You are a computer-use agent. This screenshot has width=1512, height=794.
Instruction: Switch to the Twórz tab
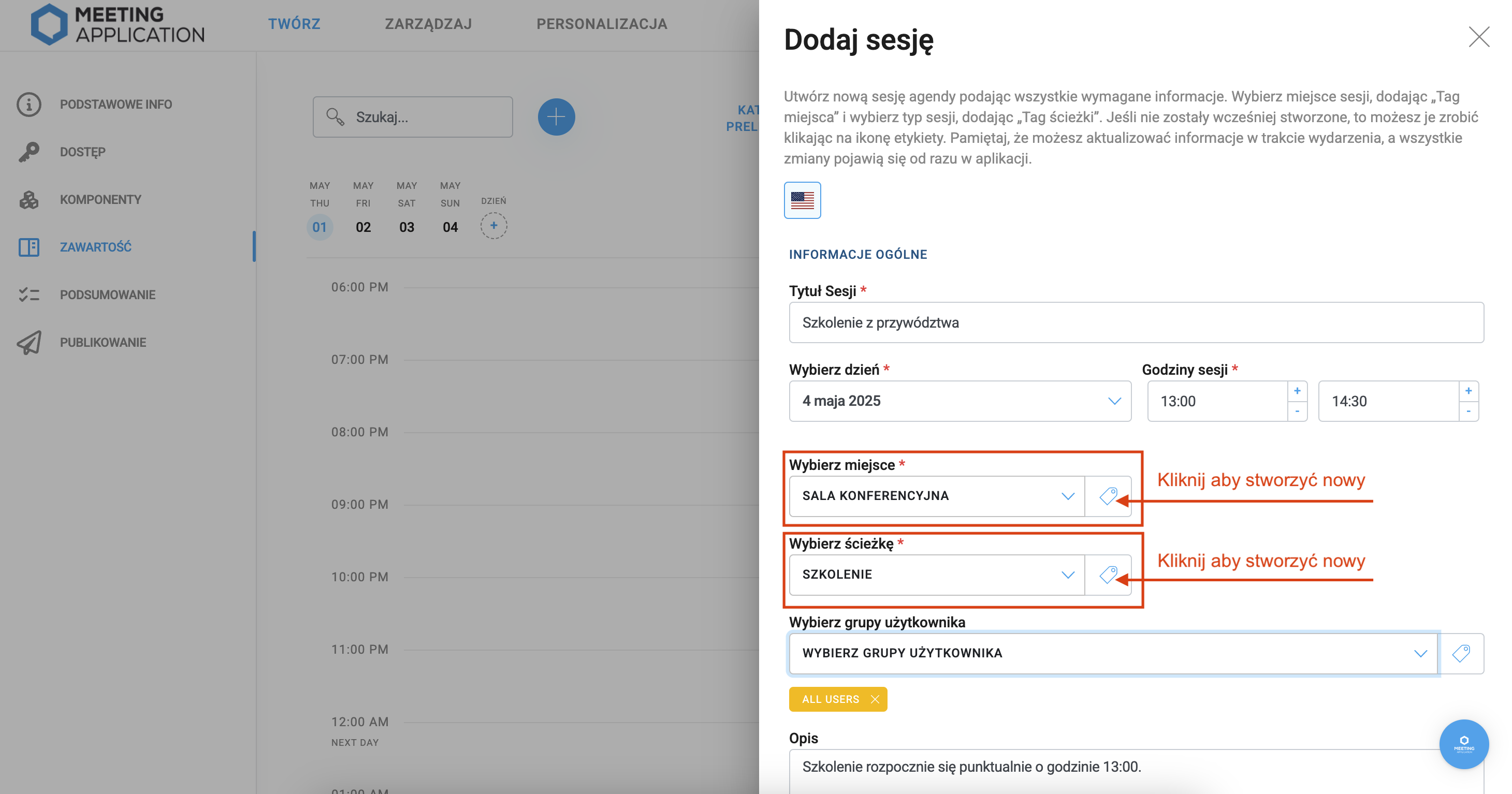[x=294, y=24]
